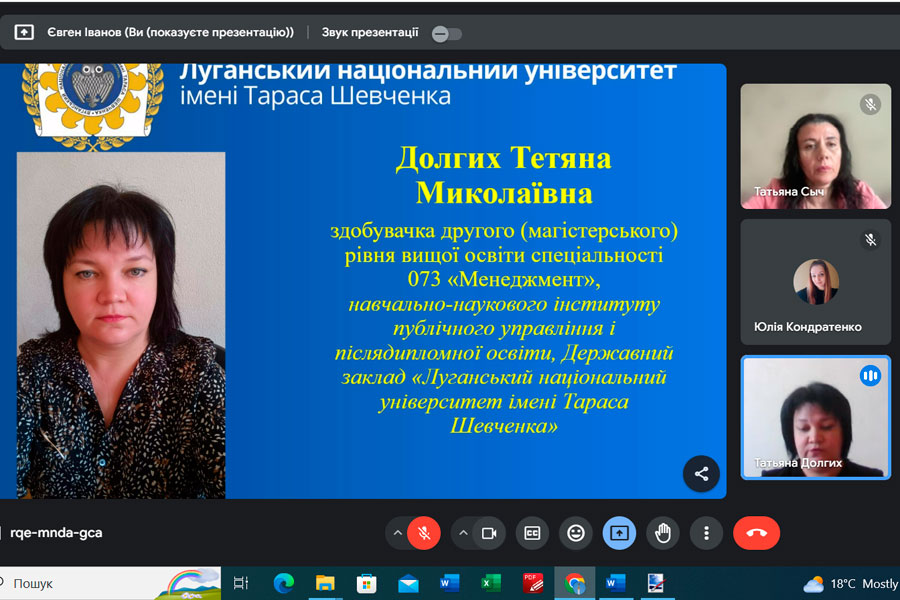Select Татьяна Долгих video tile

click(816, 417)
